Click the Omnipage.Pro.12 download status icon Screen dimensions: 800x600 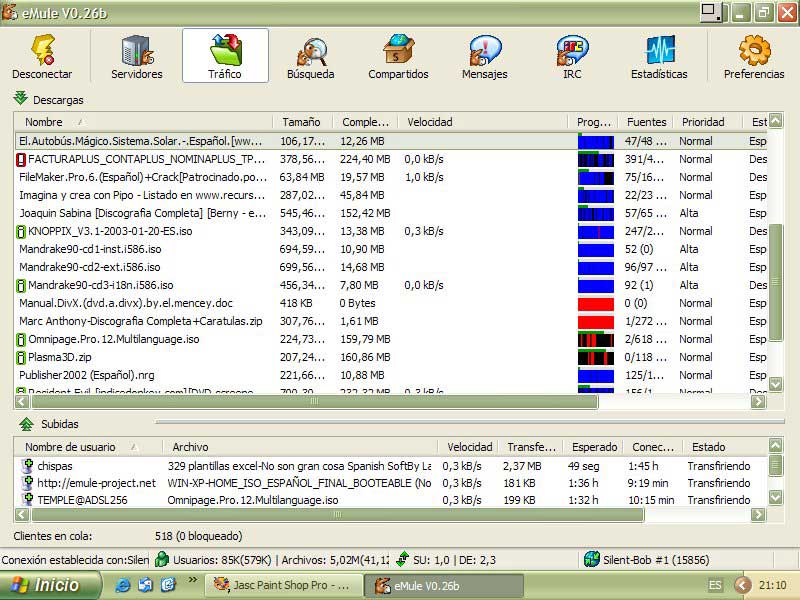coord(21,340)
